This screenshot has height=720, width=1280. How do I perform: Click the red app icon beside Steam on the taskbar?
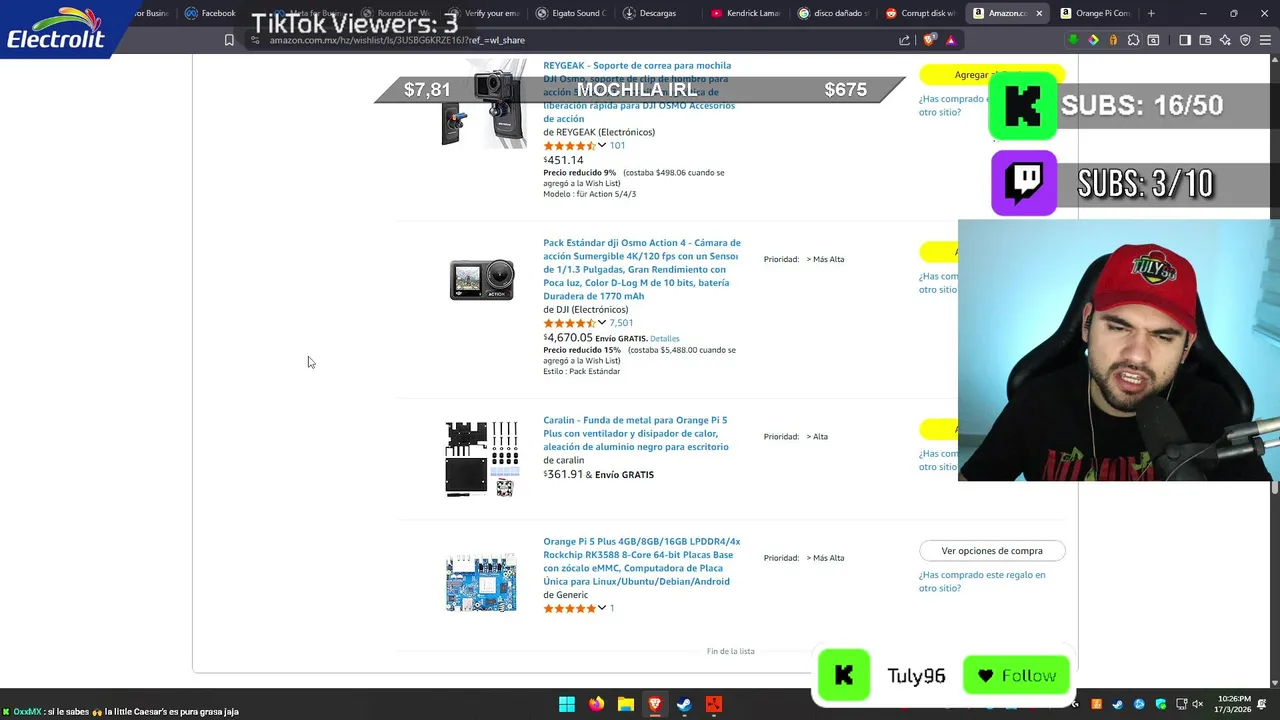coord(713,704)
